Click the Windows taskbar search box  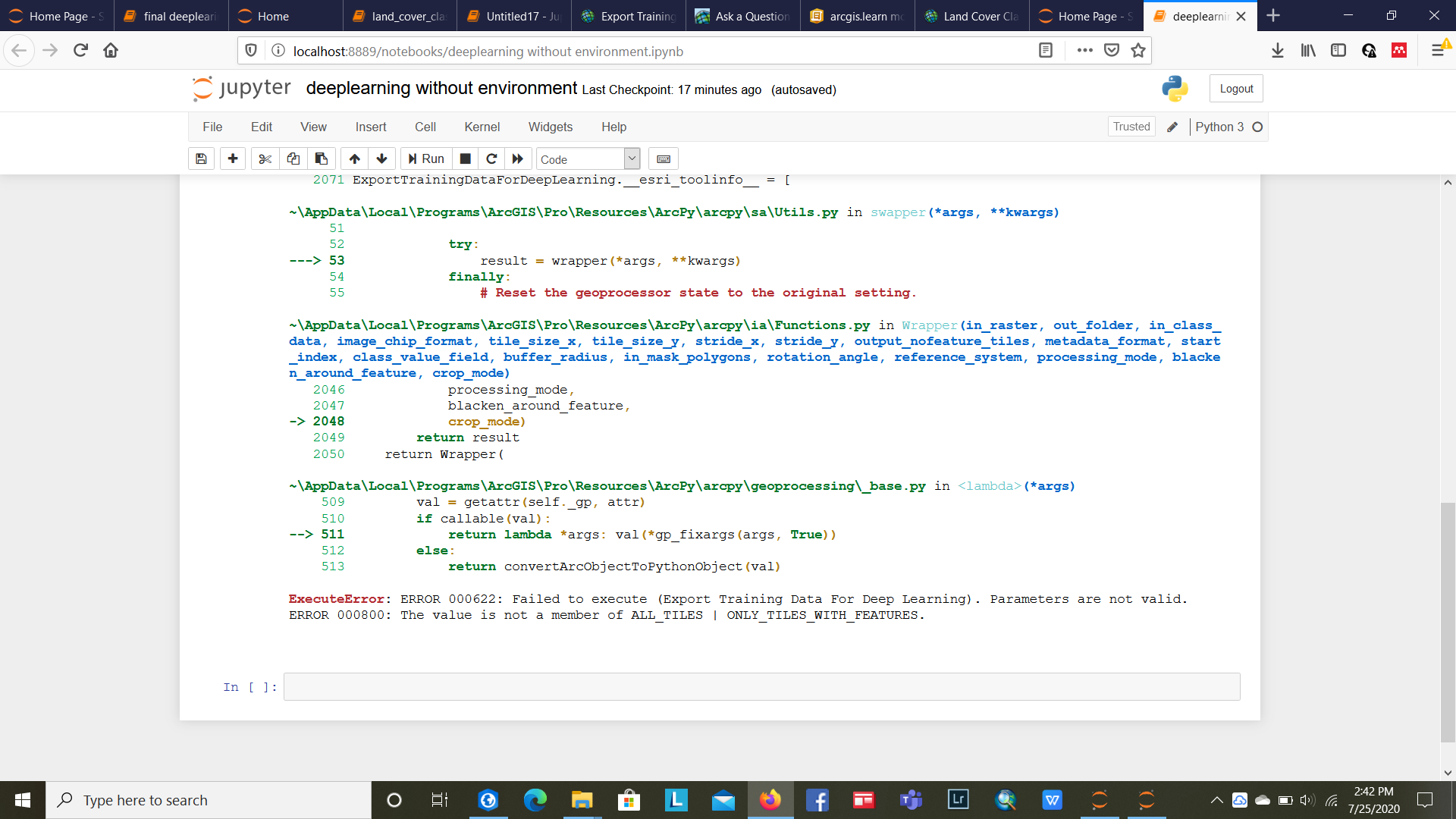[x=209, y=800]
